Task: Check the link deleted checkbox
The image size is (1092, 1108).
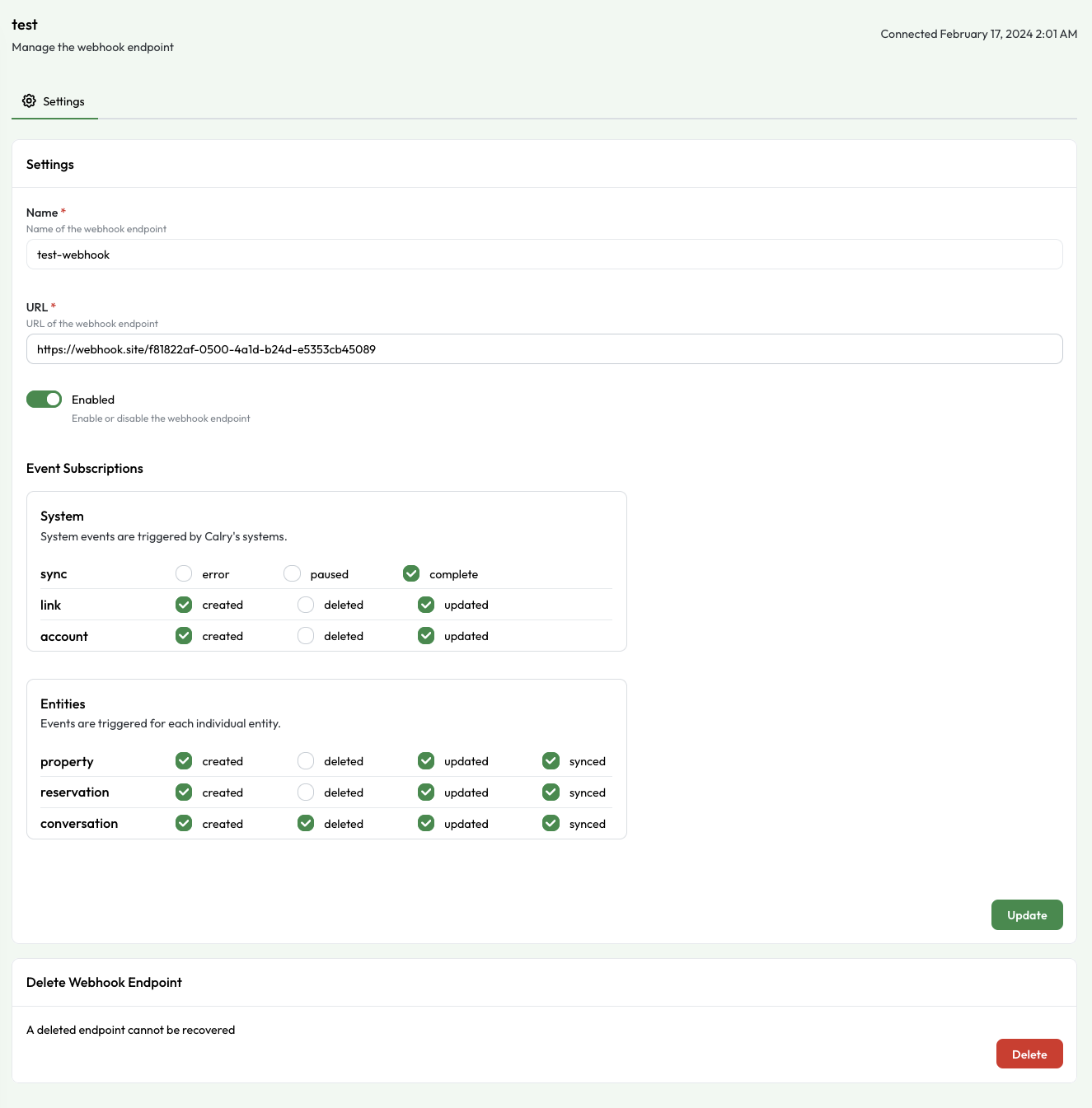Action: 306,605
